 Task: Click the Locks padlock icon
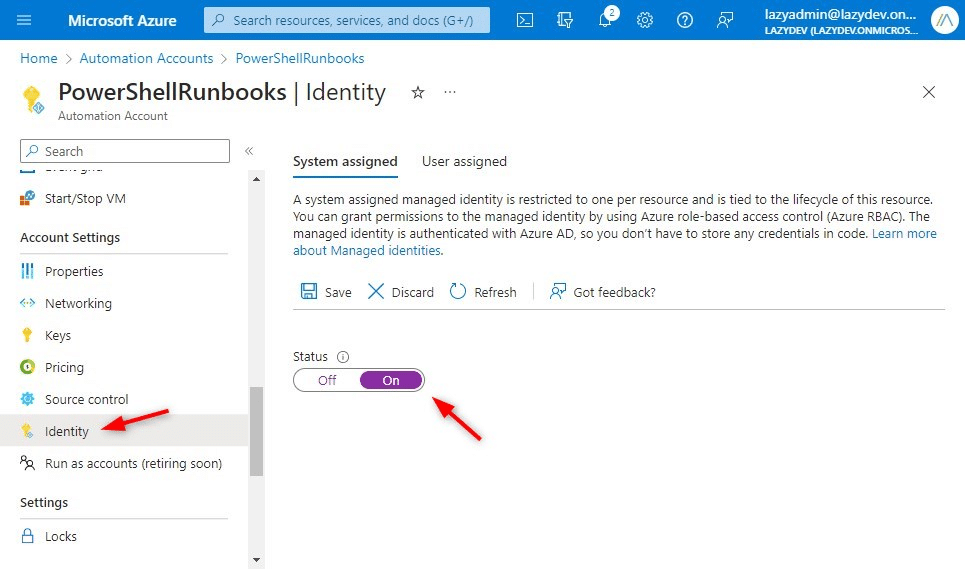click(27, 536)
